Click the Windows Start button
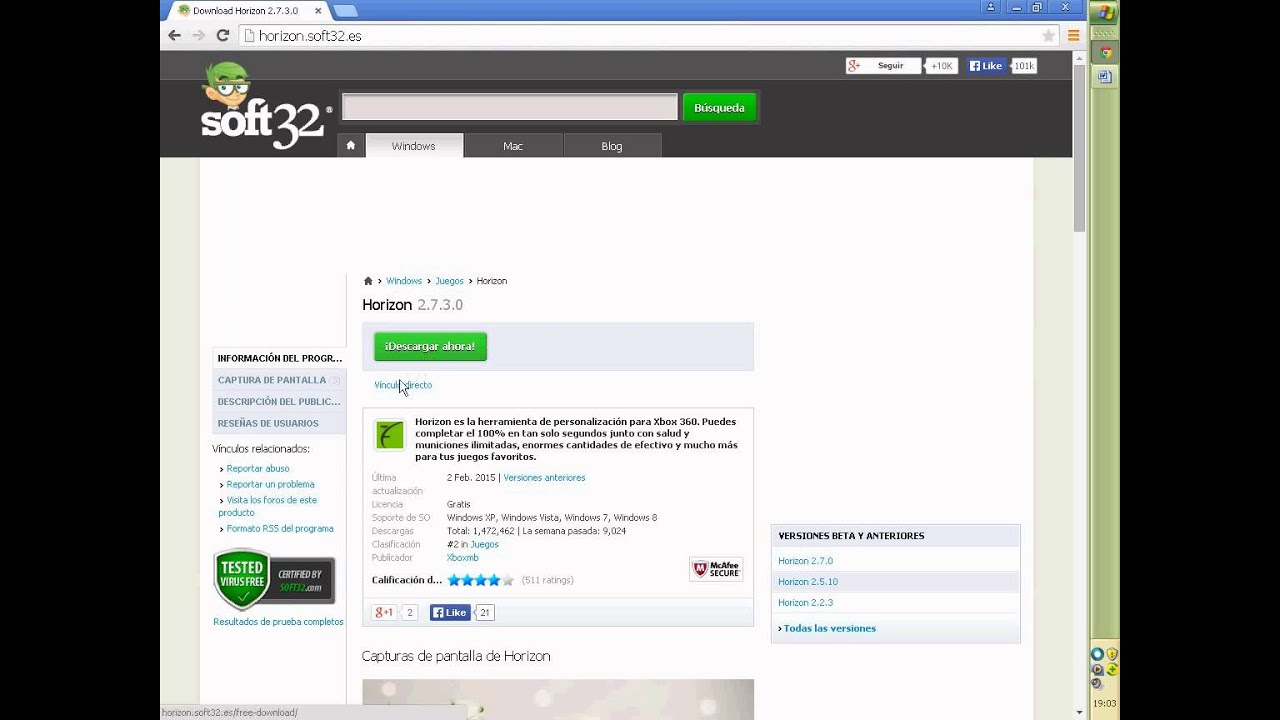This screenshot has width=1280, height=720. pos(1105,13)
